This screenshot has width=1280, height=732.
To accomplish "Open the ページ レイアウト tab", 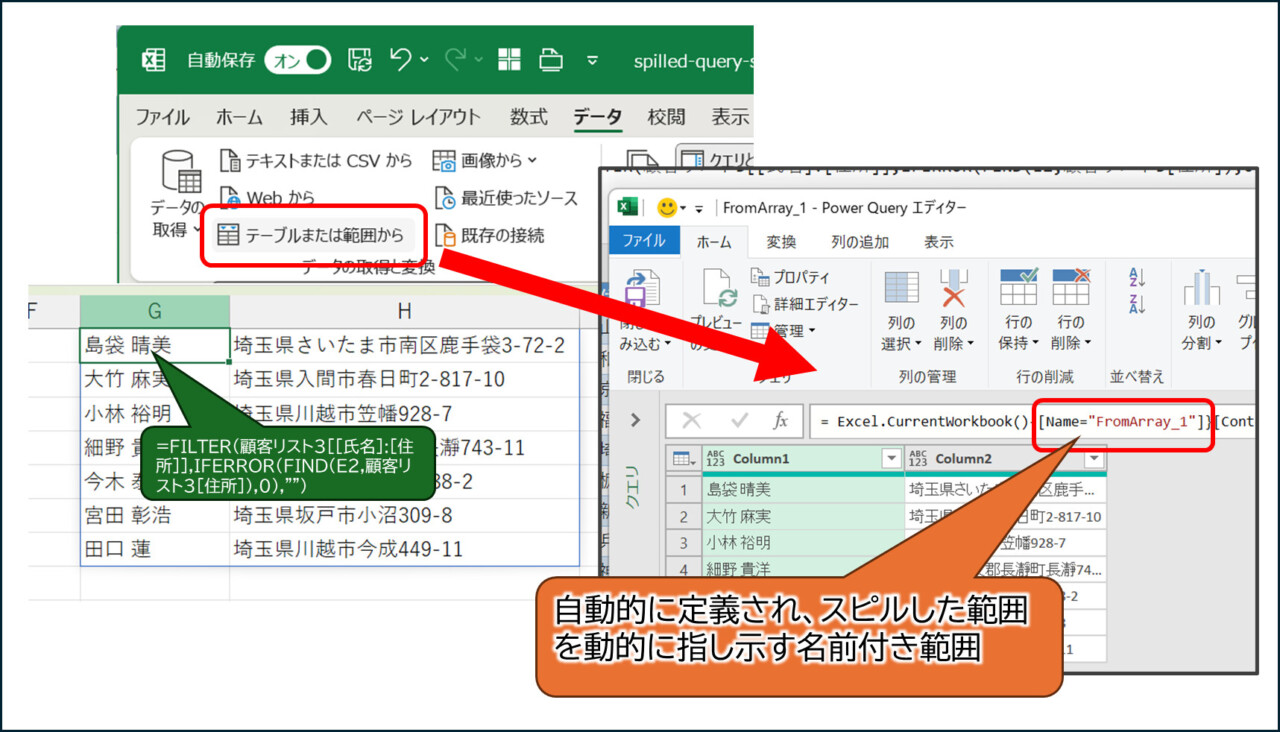I will 418,117.
